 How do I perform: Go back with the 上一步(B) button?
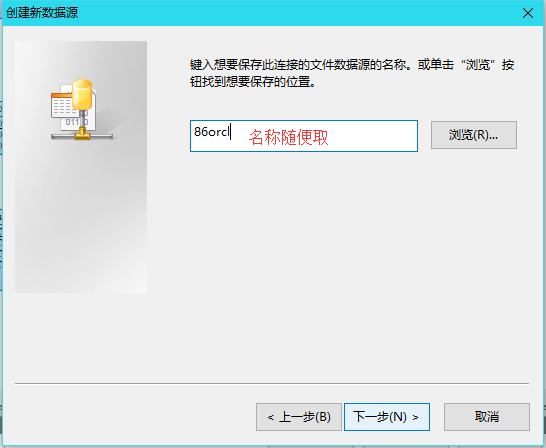pyautogui.click(x=299, y=417)
